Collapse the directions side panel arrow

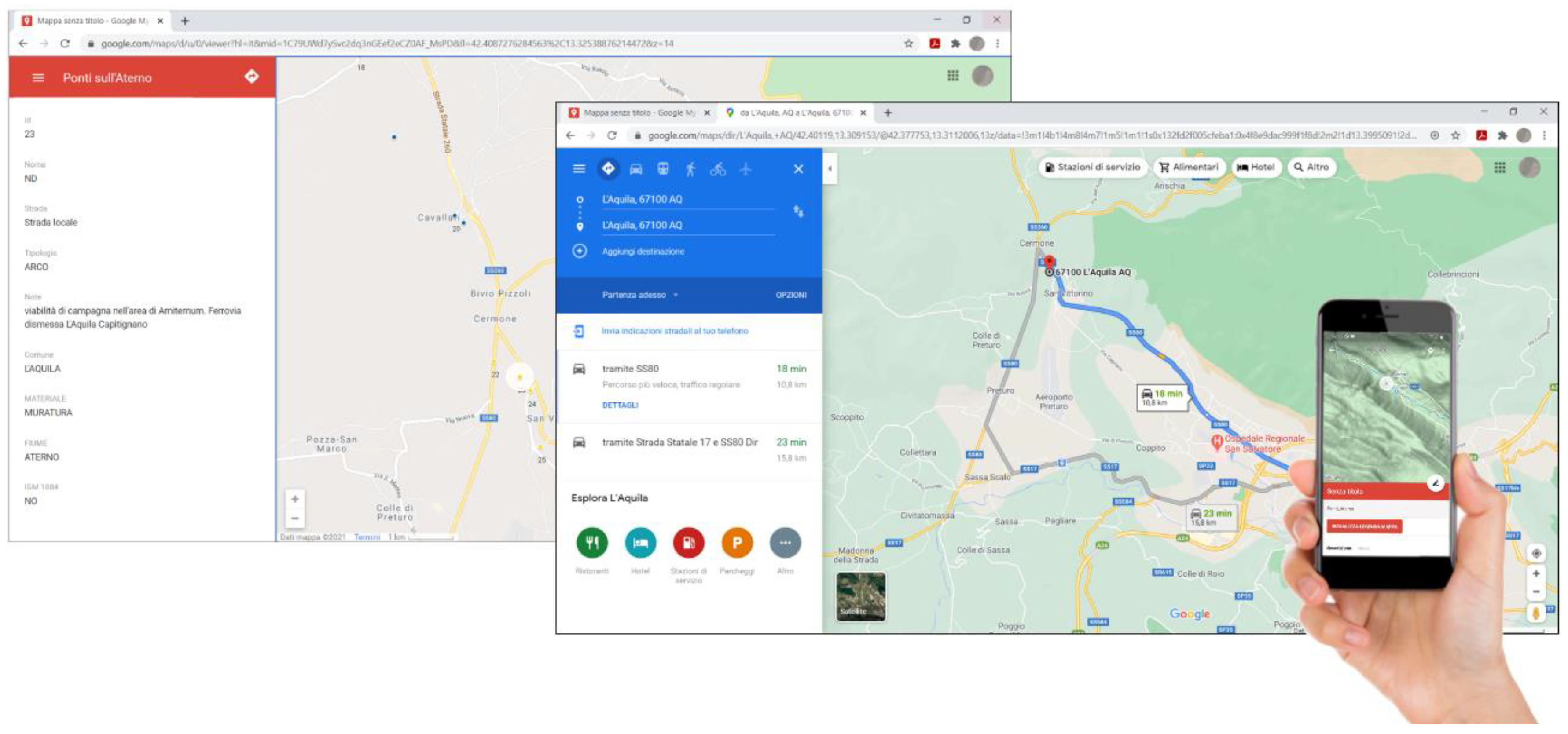830,169
